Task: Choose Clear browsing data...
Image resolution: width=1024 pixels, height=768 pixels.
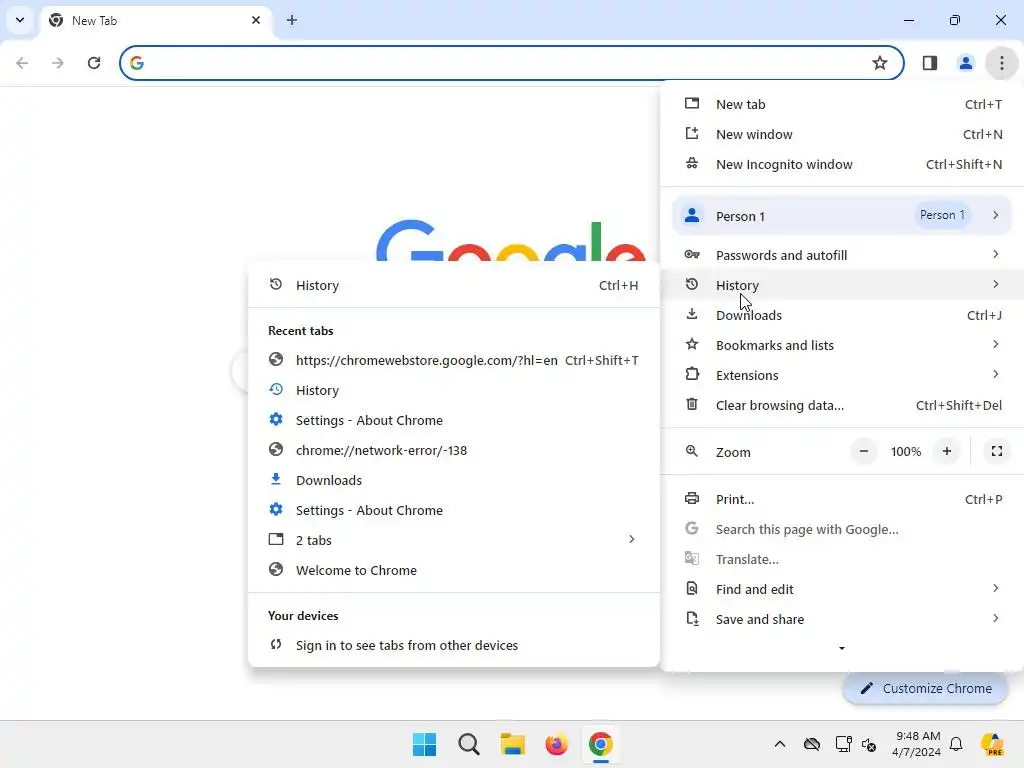Action: tap(842, 406)
